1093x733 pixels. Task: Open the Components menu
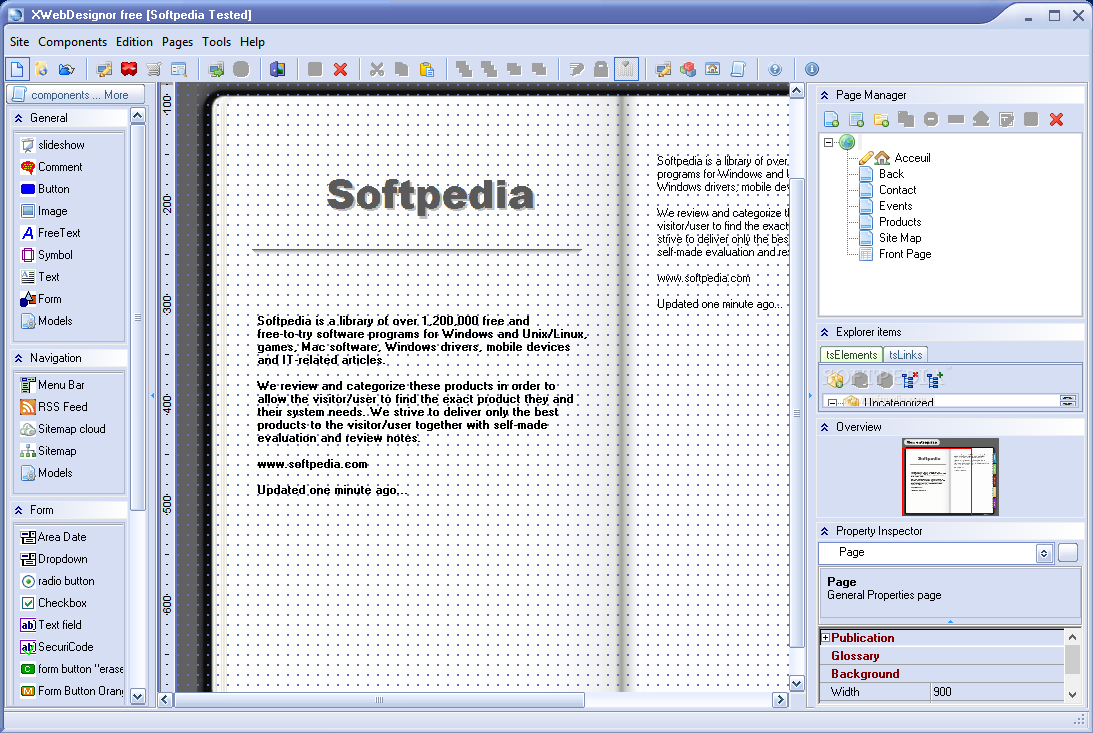[72, 42]
